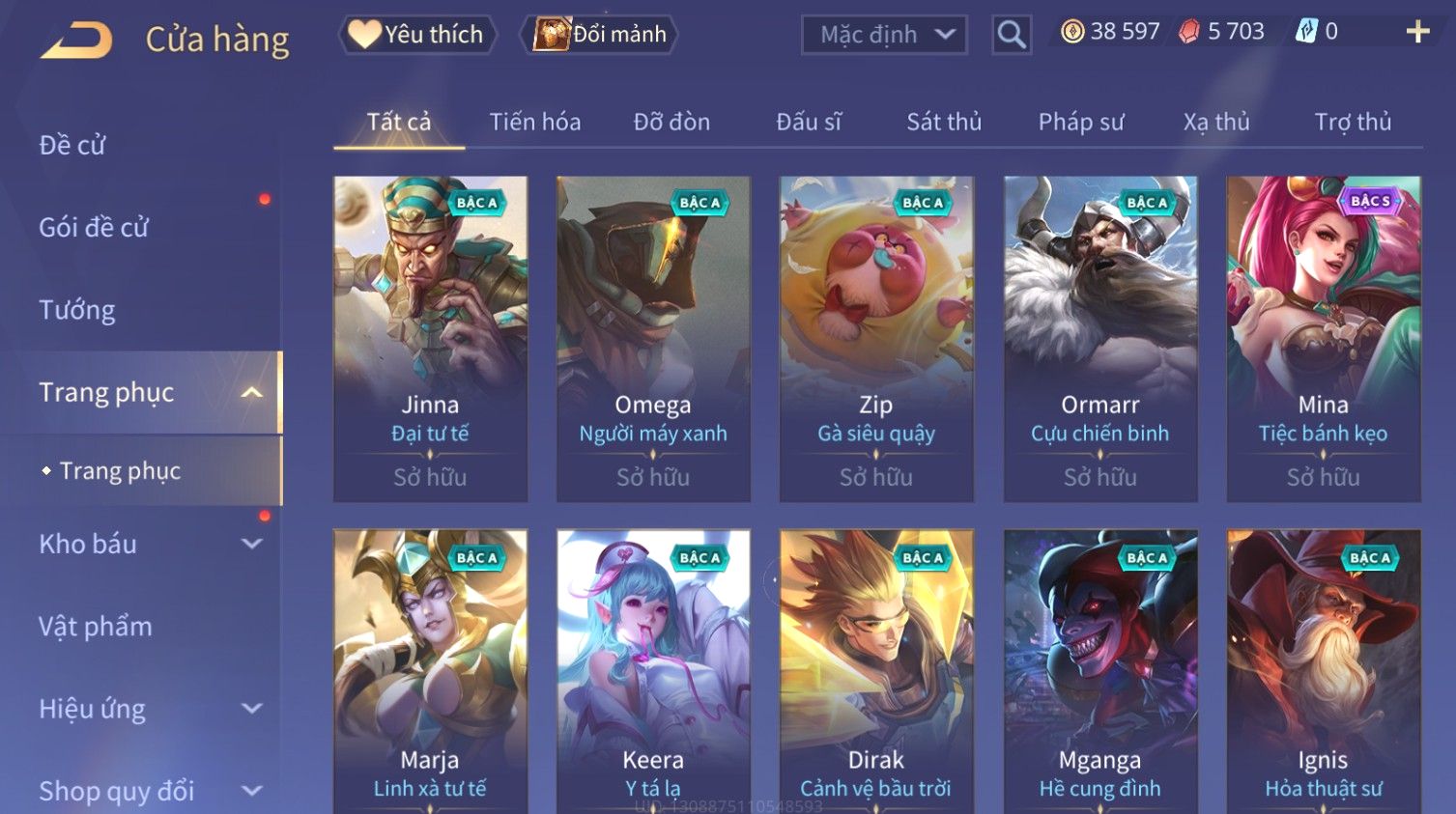This screenshot has height=814, width=1456.
Task: Click the blue voucher currency icon
Action: tap(1305, 32)
